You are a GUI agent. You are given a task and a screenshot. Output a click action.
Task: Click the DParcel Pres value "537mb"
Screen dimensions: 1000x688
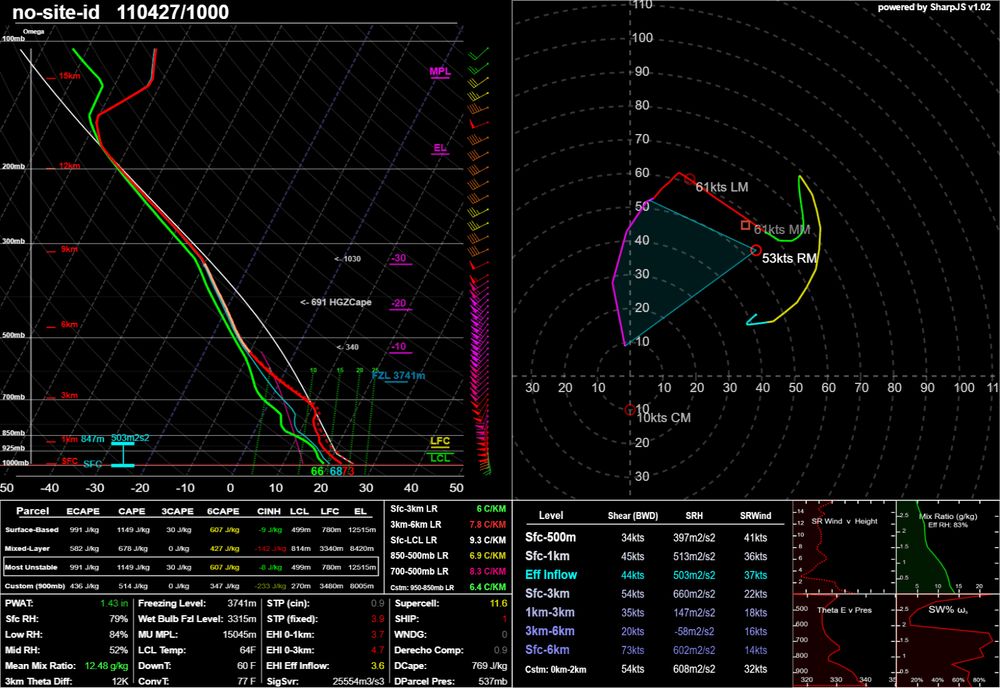click(x=495, y=682)
